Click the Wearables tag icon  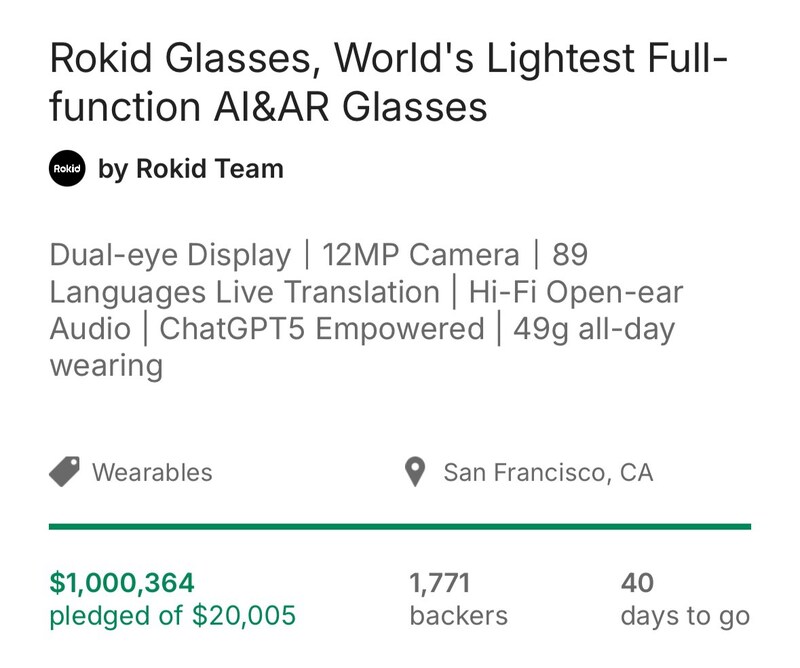pyautogui.click(x=65, y=472)
